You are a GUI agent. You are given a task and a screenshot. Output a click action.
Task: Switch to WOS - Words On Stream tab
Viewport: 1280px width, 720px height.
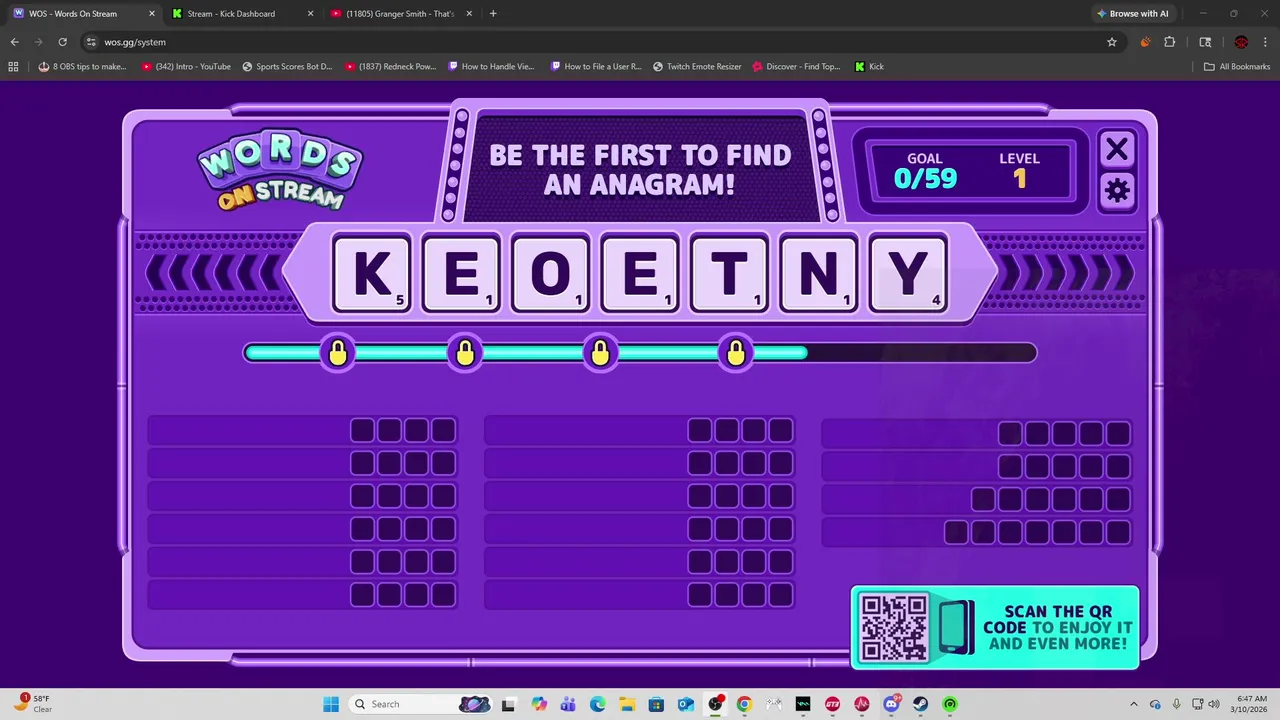pyautogui.click(x=85, y=14)
